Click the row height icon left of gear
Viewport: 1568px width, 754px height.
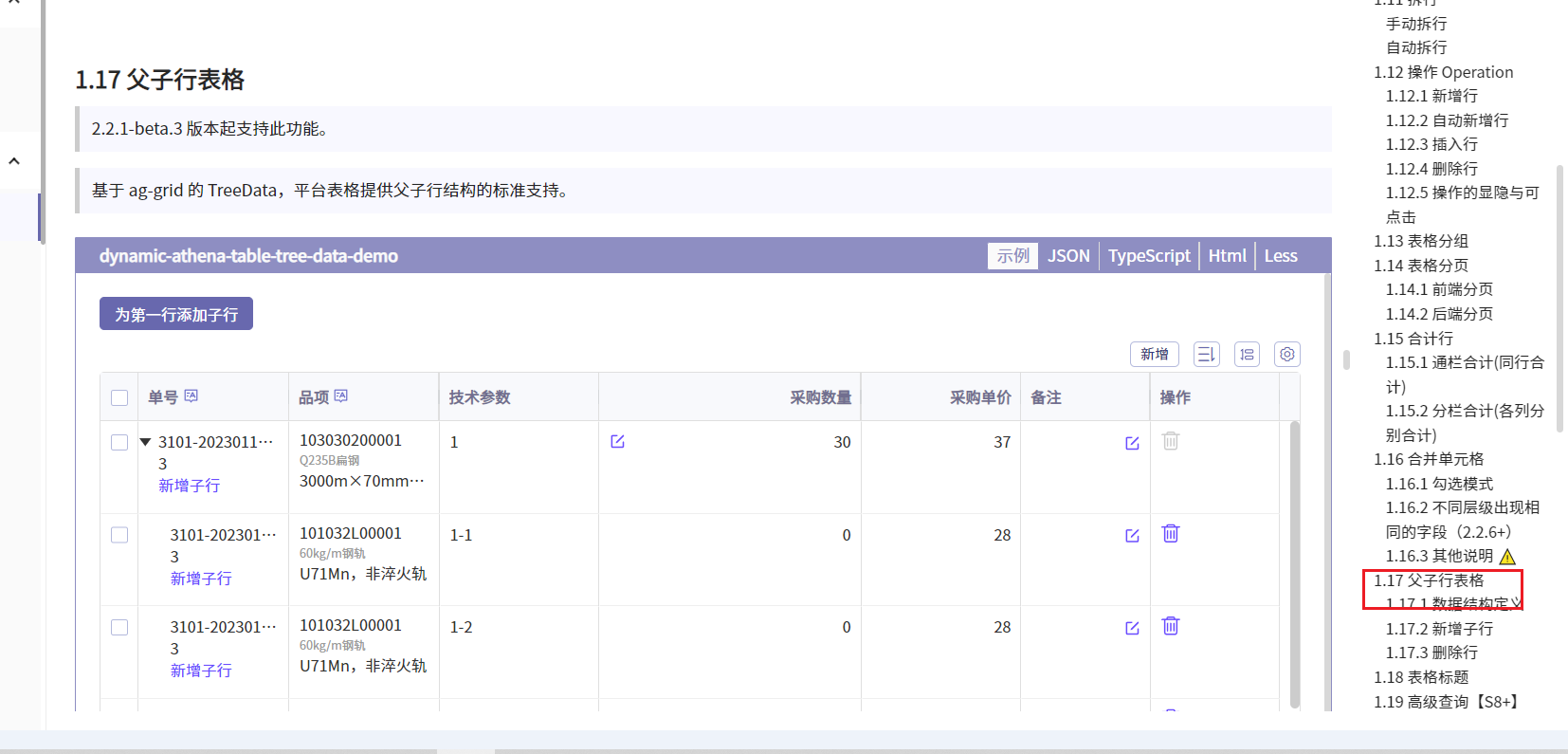pos(1247,354)
